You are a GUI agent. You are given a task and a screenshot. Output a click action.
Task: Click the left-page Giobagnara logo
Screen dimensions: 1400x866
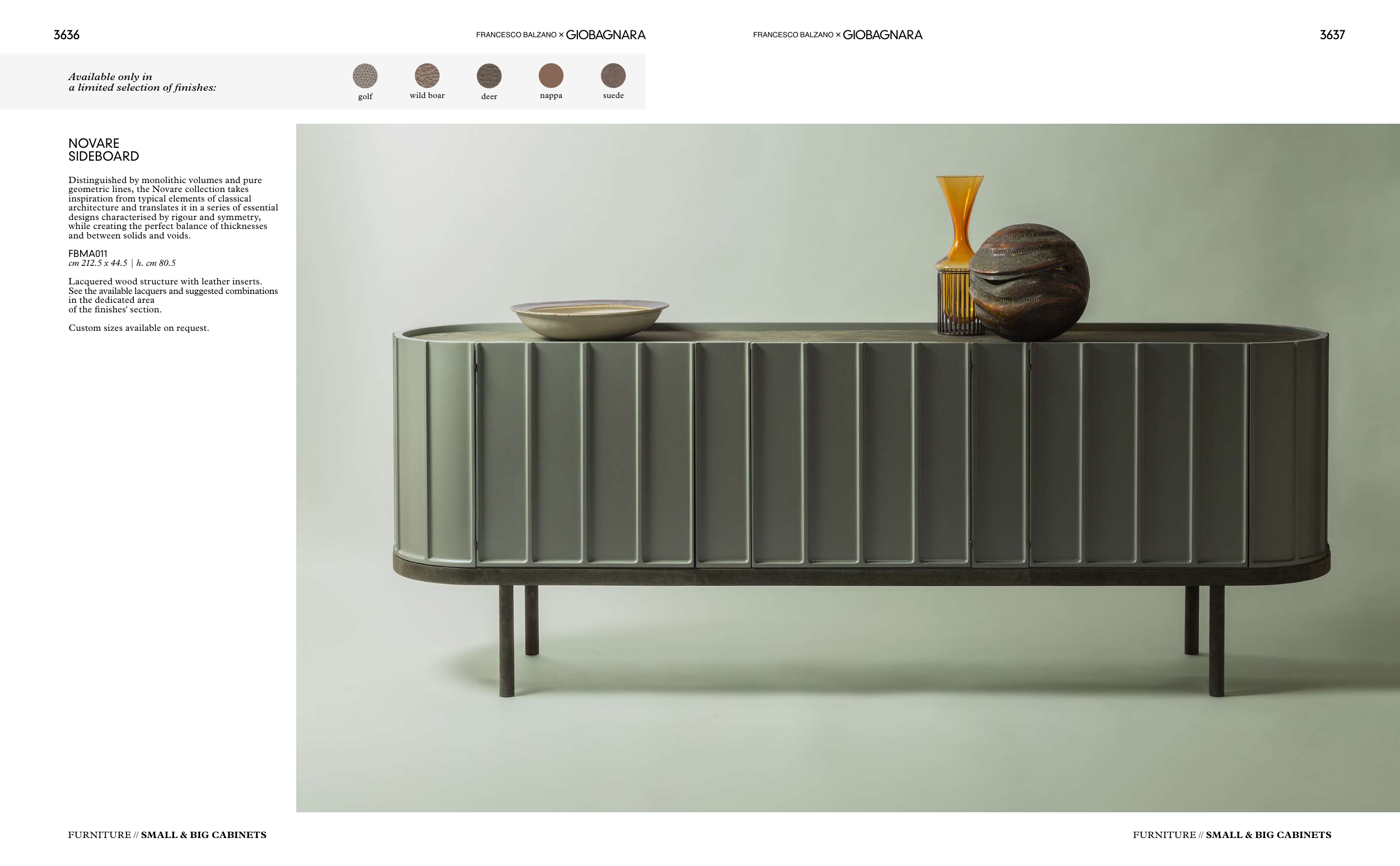coord(605,35)
